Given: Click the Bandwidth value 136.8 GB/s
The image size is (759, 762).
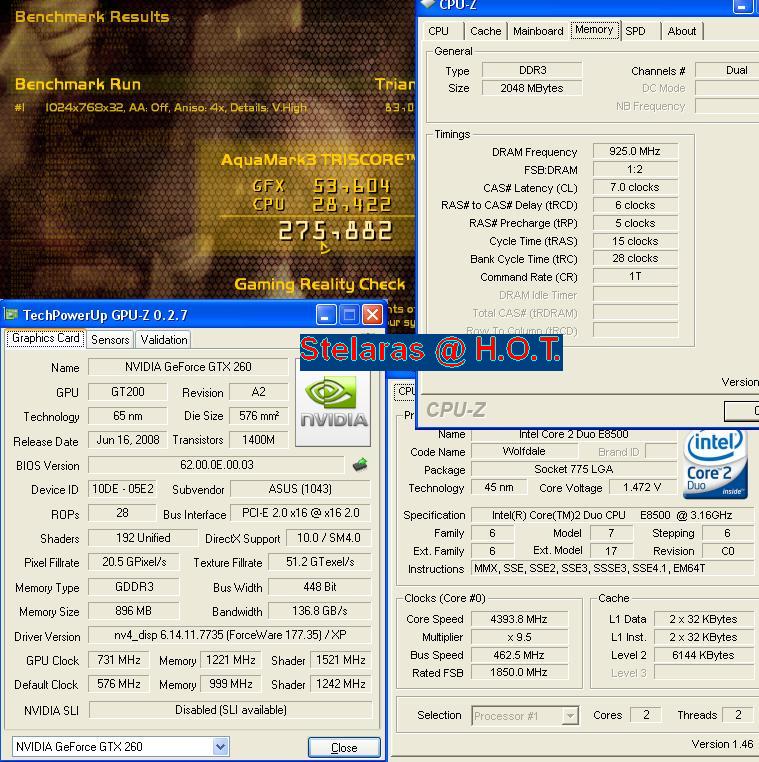Looking at the screenshot, I should pos(319,611).
